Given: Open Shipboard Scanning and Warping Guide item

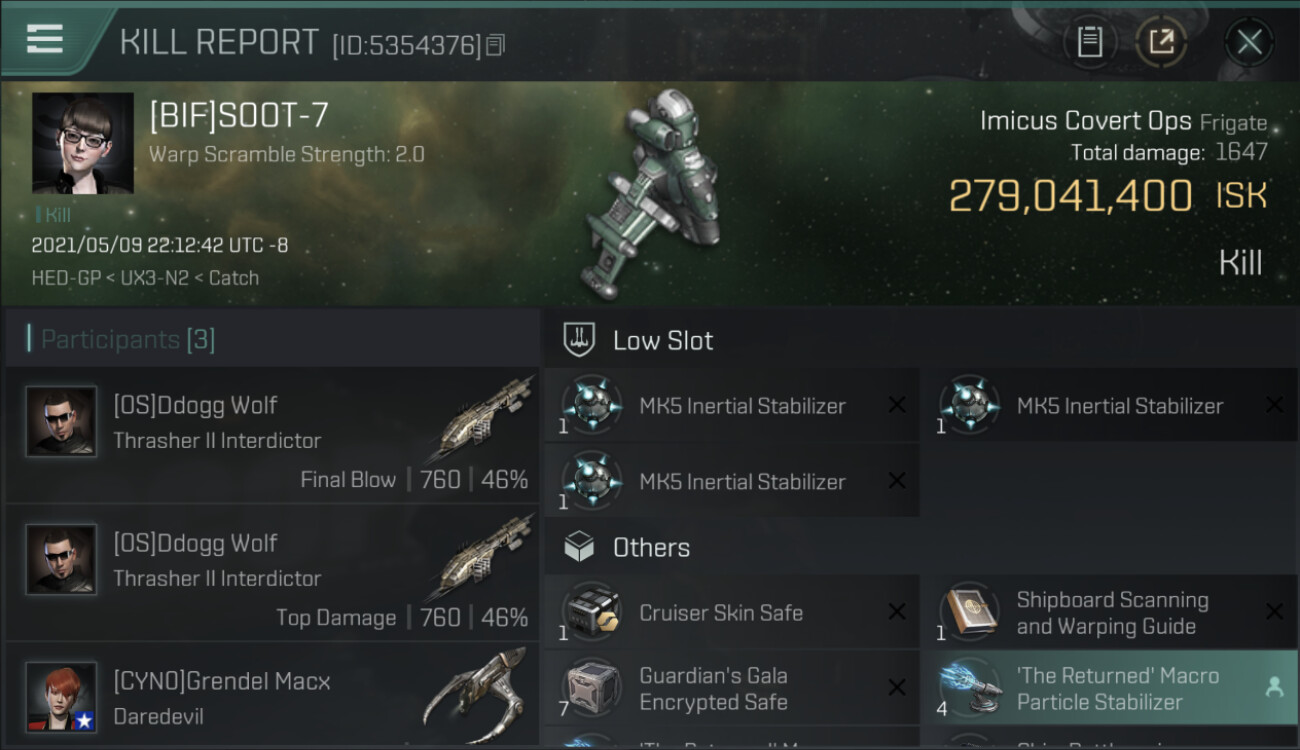Looking at the screenshot, I should (x=1110, y=612).
